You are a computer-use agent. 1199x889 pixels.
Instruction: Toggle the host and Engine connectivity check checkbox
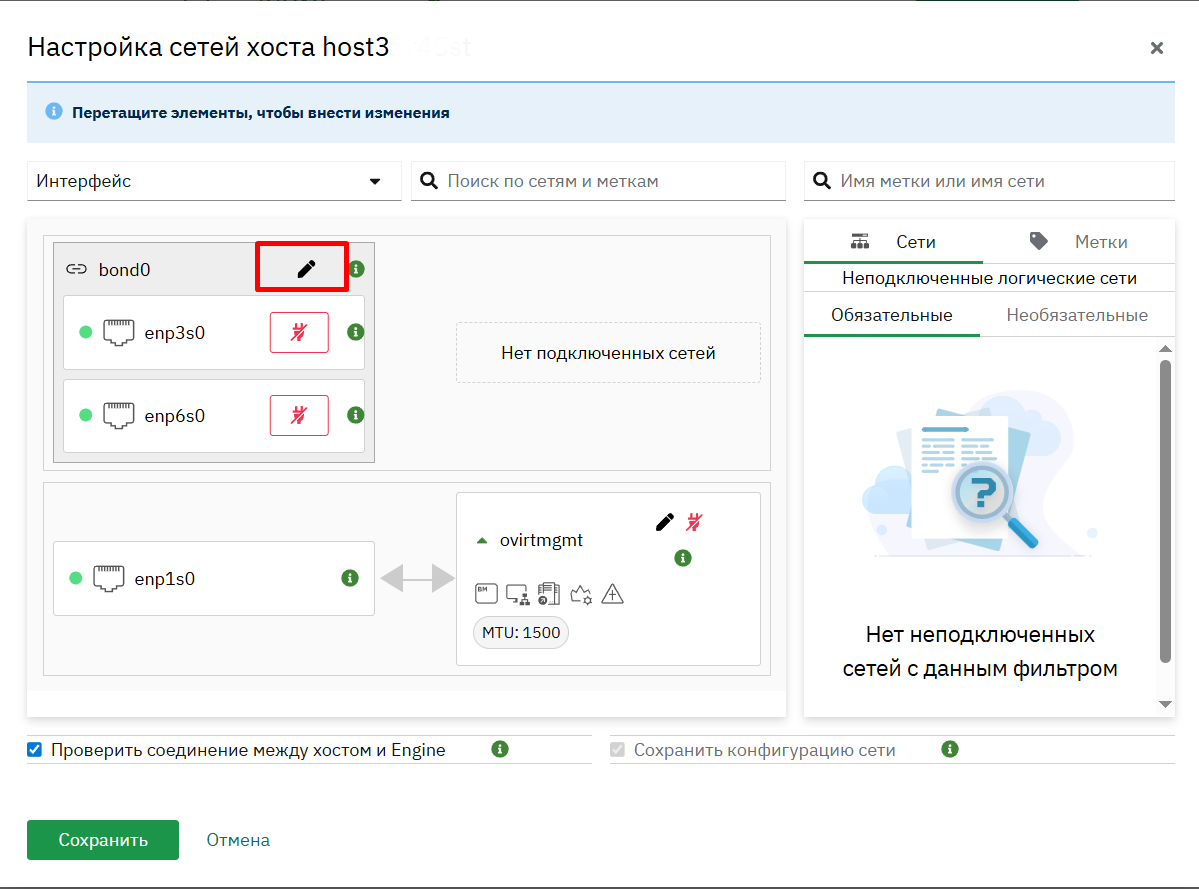coord(34,750)
